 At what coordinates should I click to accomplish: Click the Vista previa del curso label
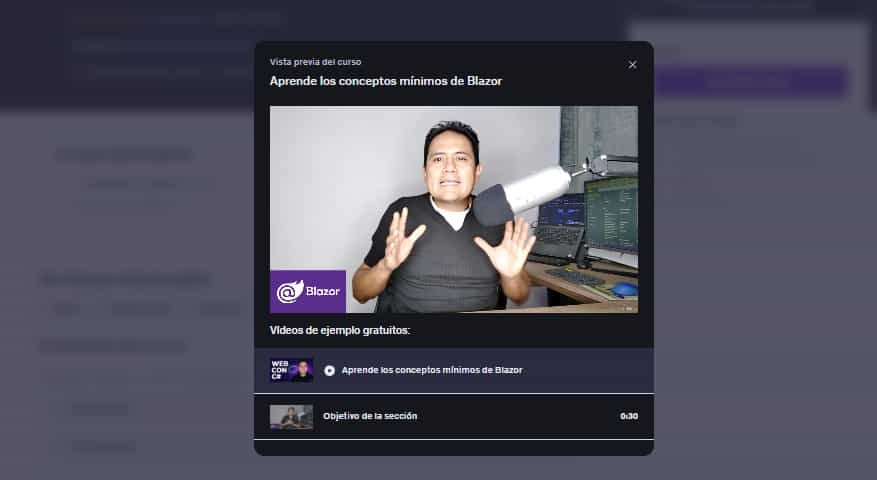tap(315, 62)
